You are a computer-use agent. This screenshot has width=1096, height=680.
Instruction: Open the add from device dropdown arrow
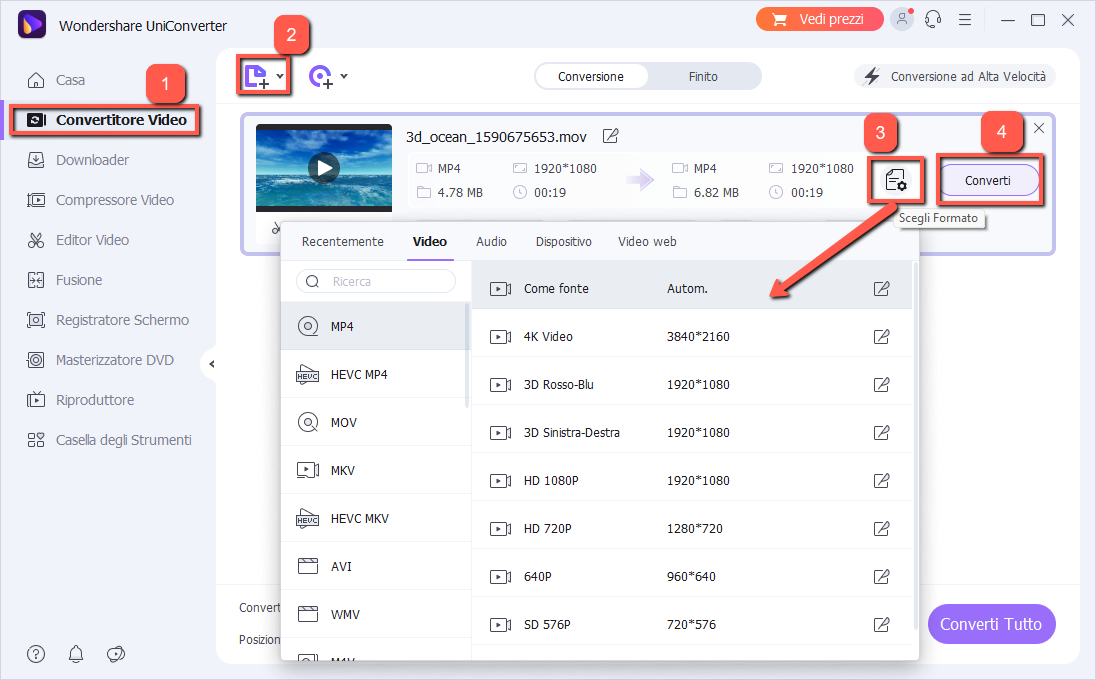pyautogui.click(x=344, y=76)
